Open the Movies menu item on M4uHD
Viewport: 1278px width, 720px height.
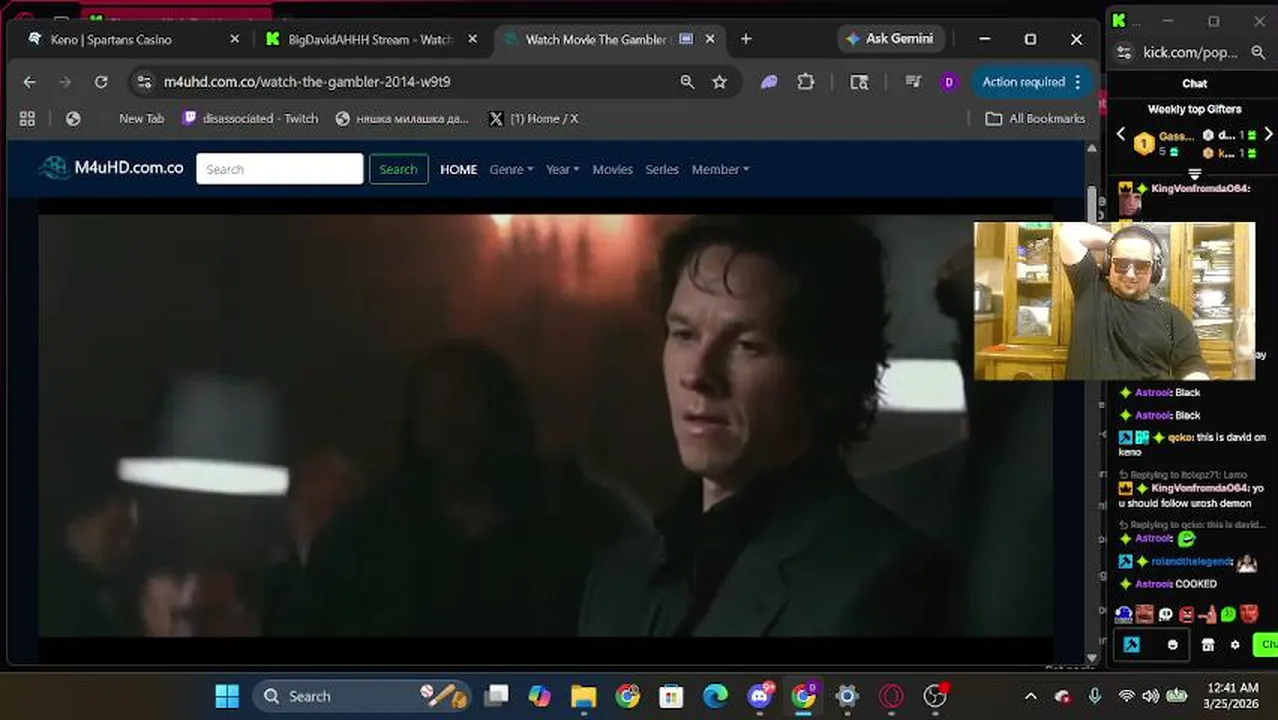click(612, 169)
